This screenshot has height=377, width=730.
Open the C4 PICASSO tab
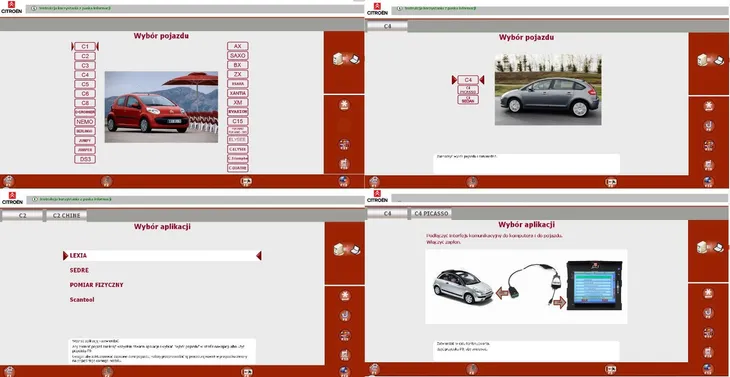point(431,214)
